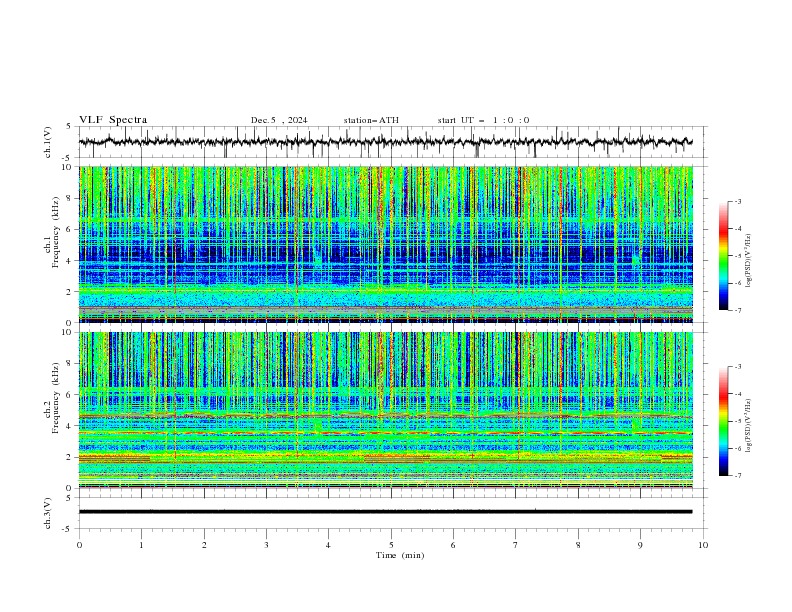Viewport: 792px width, 612px height.
Task: Click ch.1 frequency axis tick 2
Action: pyautogui.click(x=70, y=292)
